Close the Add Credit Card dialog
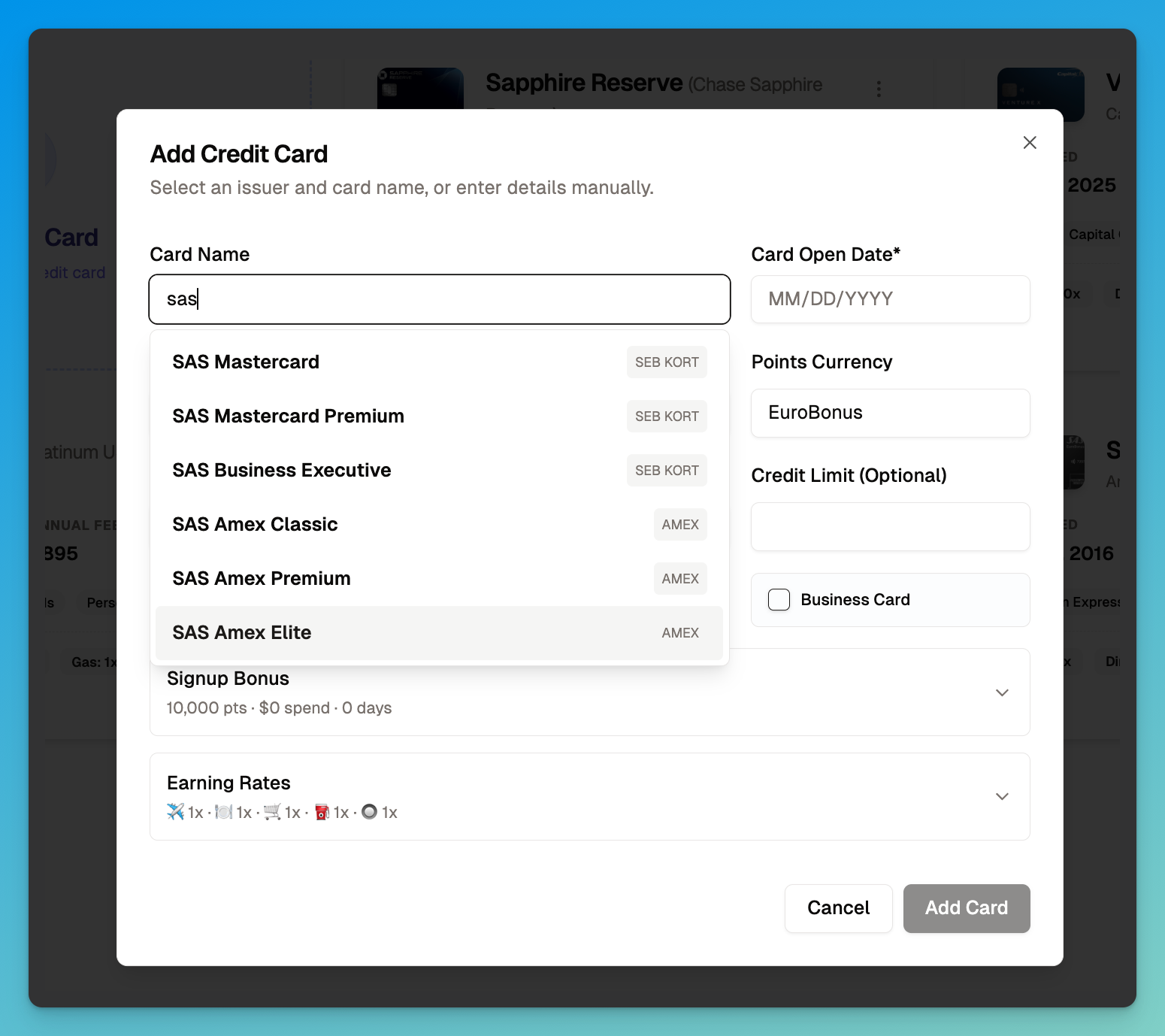 coord(1030,143)
